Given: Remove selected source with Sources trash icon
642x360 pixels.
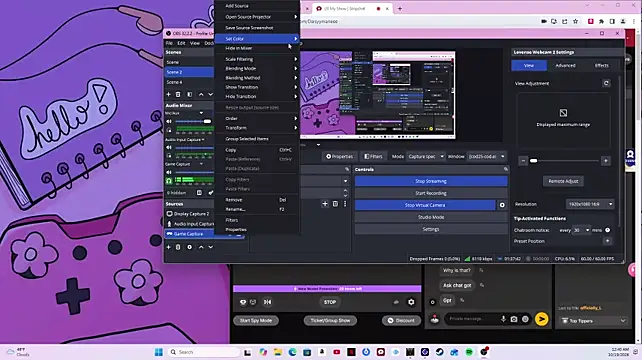Looking at the screenshot, I should [x=178, y=247].
